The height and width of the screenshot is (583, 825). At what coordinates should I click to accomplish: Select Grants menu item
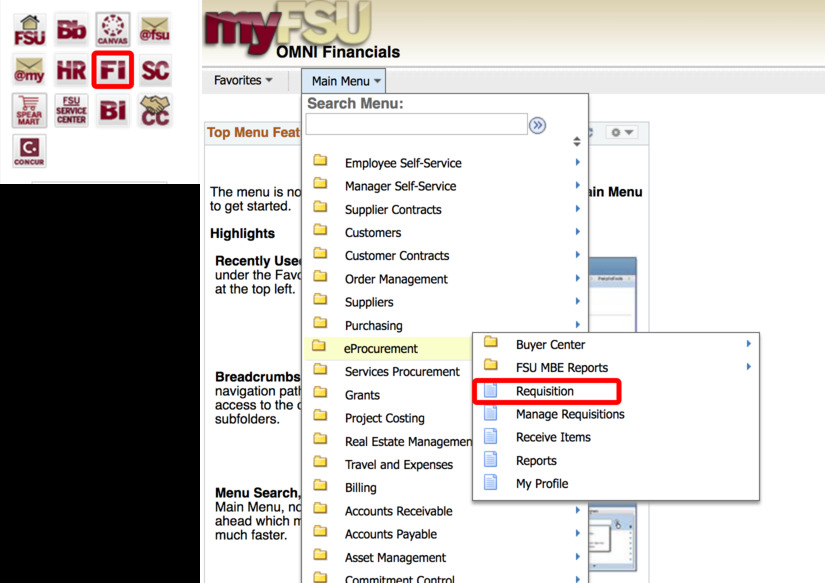(362, 395)
